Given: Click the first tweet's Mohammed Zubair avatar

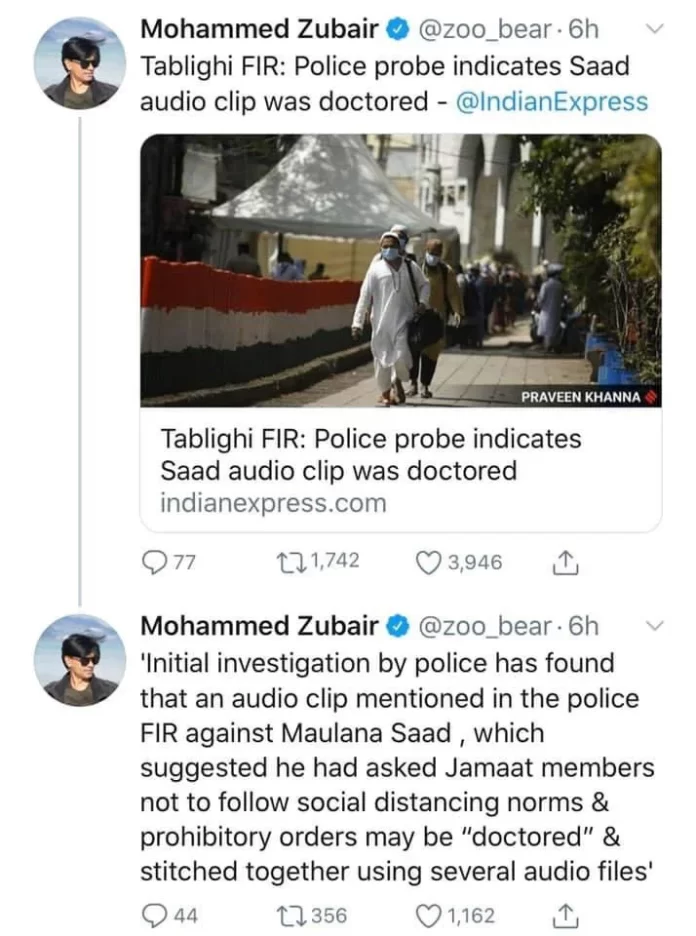Looking at the screenshot, I should click(80, 63).
